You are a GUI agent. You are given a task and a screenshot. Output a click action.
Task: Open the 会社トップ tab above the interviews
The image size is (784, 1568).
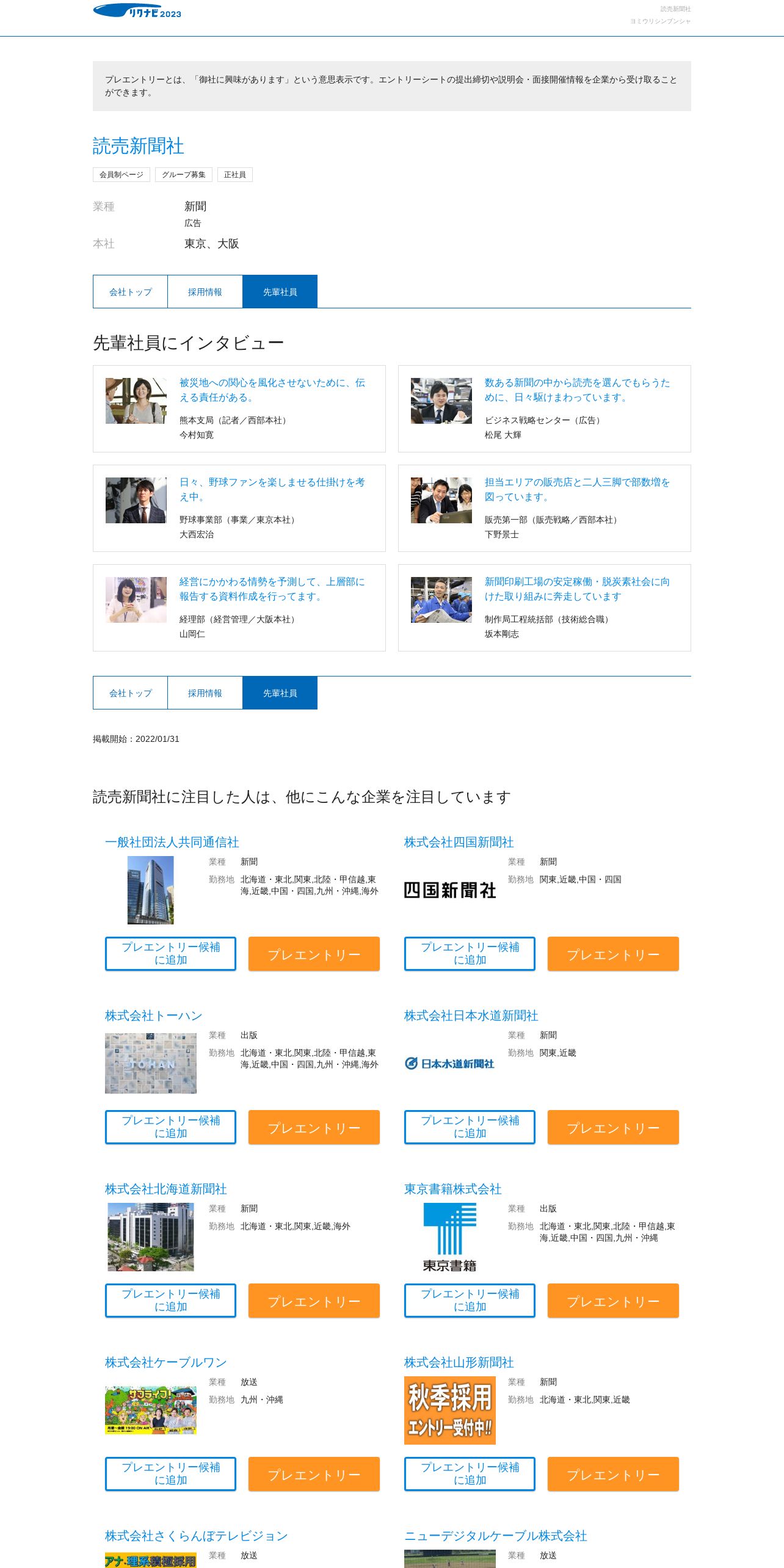(130, 292)
